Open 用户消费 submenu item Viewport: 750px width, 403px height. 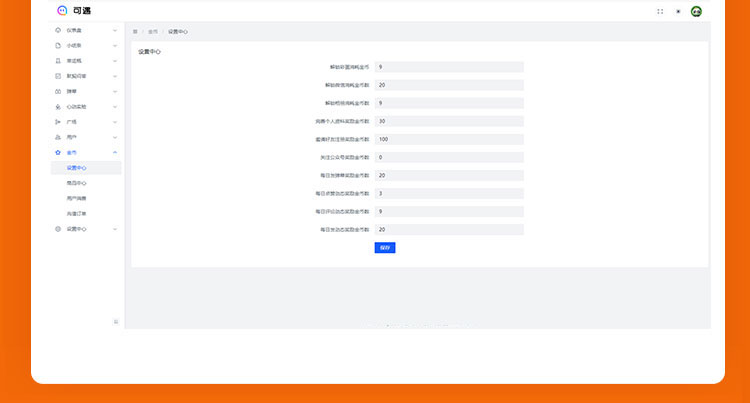coord(77,198)
